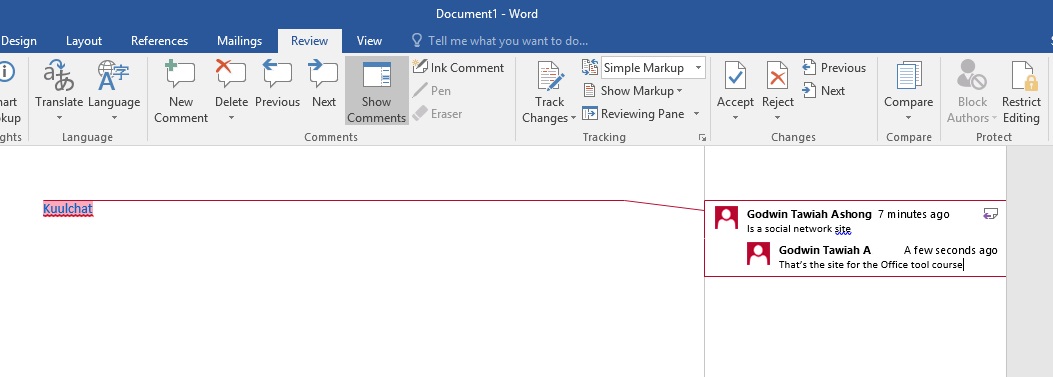Click the Block Authors icon

[x=972, y=75]
